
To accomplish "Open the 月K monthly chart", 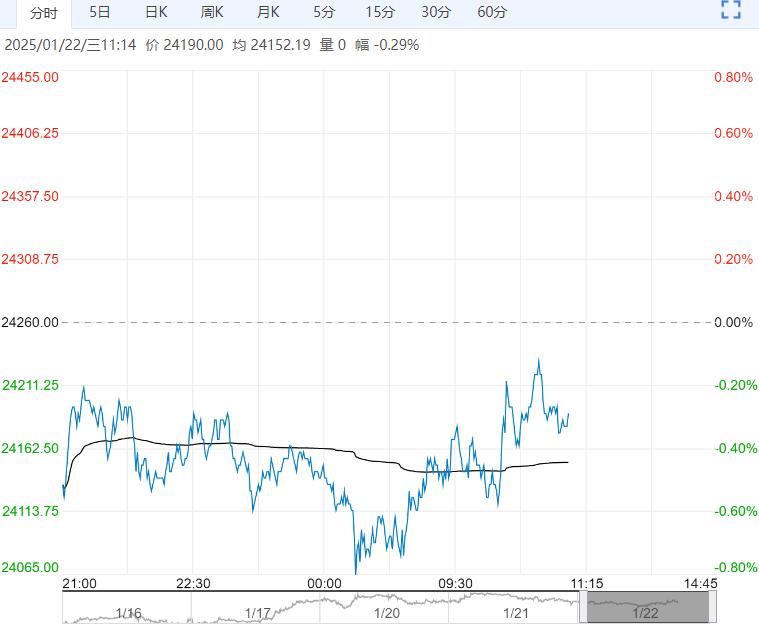I will pos(268,13).
